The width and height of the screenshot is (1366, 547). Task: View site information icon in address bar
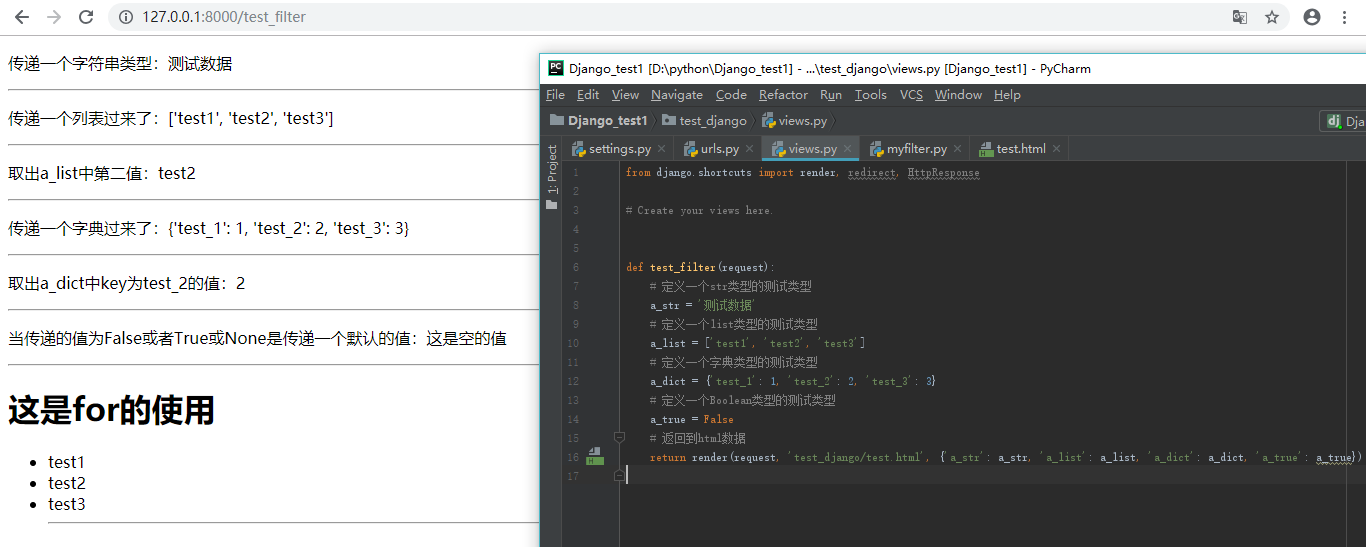tap(126, 17)
